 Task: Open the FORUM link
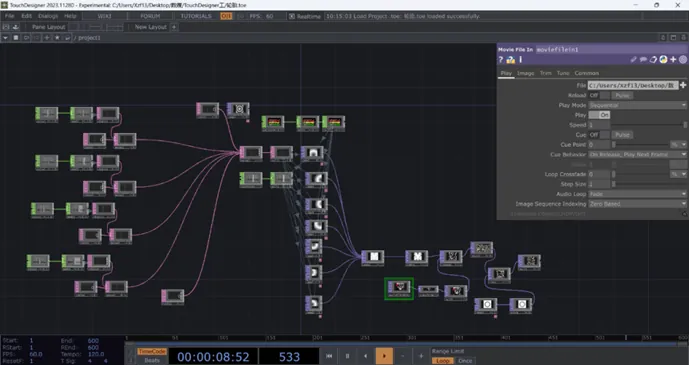151,16
